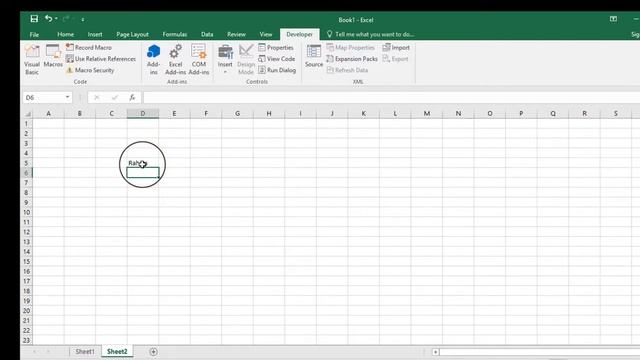Click the Tell me what you want to do box
Screen dimensions: 640x360
(370, 34)
